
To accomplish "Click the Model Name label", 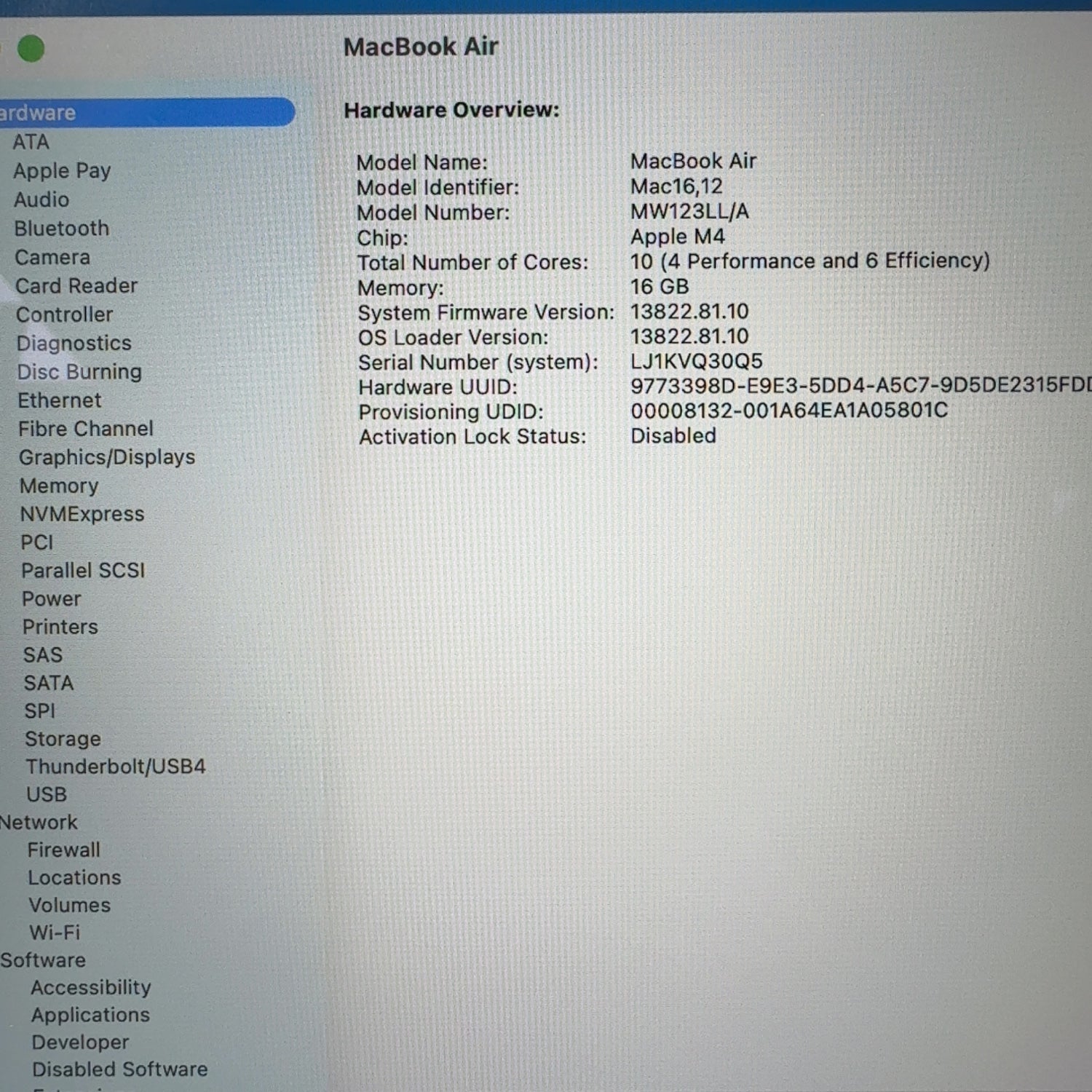I will (x=422, y=162).
